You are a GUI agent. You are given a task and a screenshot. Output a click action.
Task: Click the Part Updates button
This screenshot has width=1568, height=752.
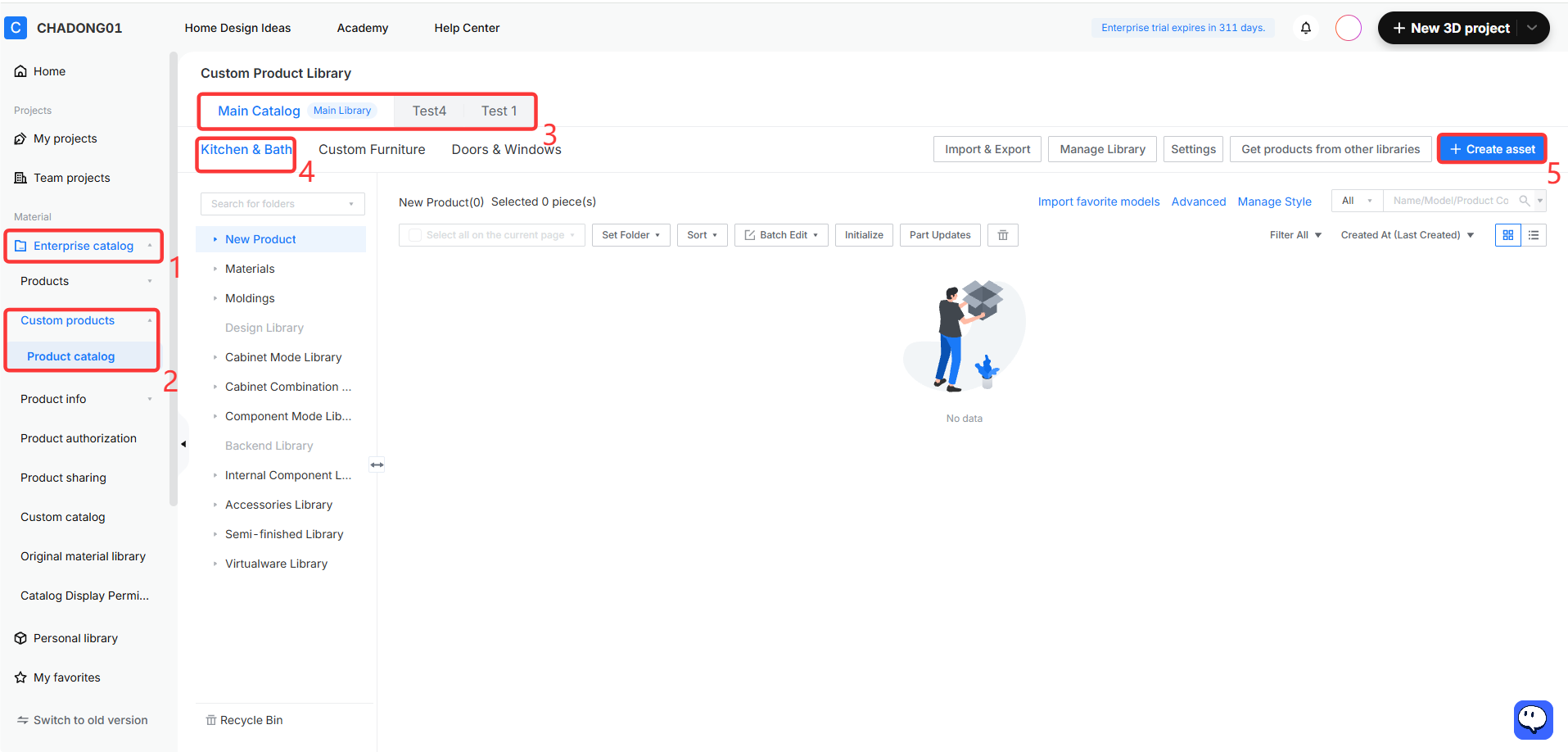tap(940, 235)
